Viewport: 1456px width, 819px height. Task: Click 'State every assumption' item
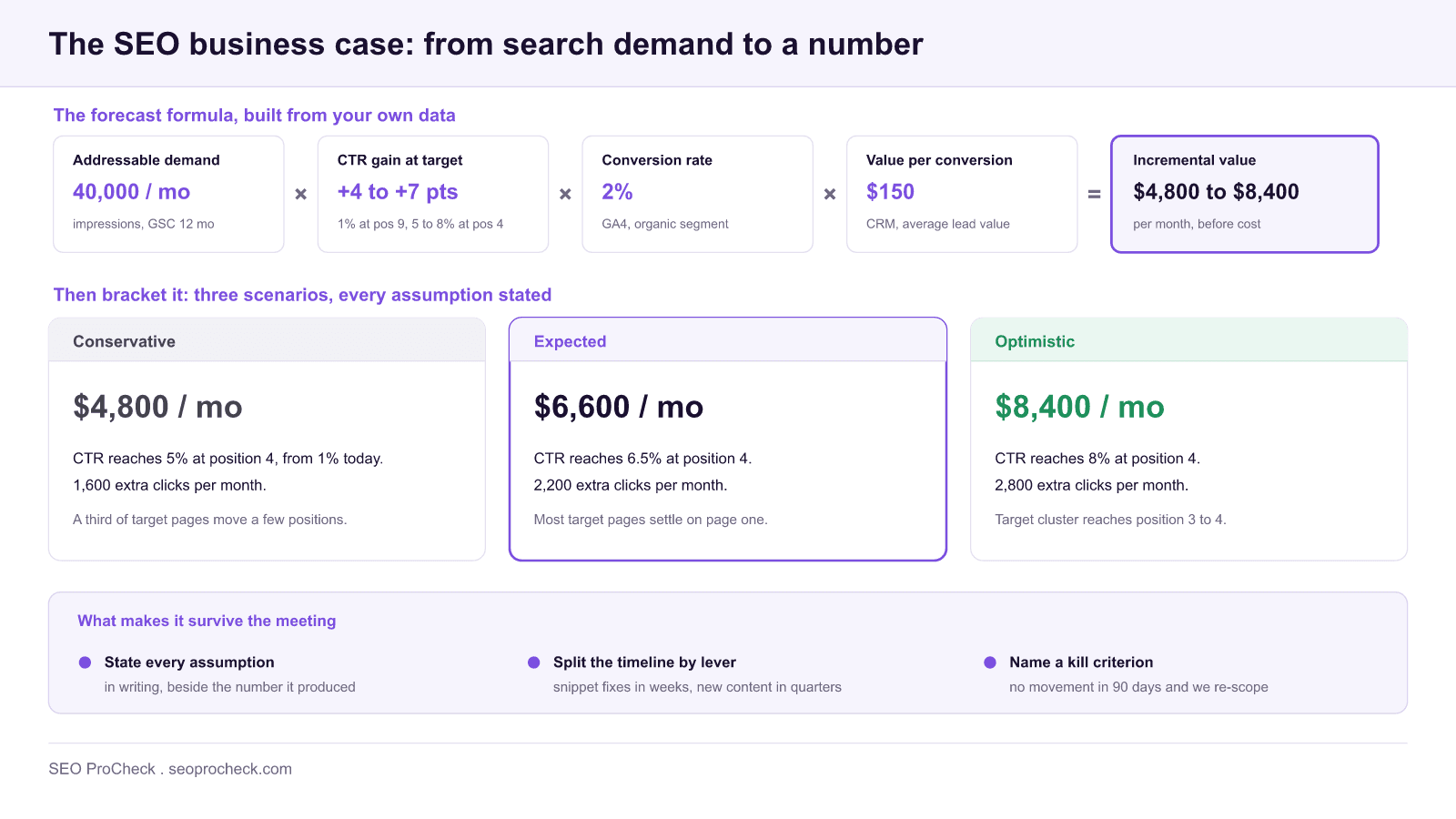(189, 662)
